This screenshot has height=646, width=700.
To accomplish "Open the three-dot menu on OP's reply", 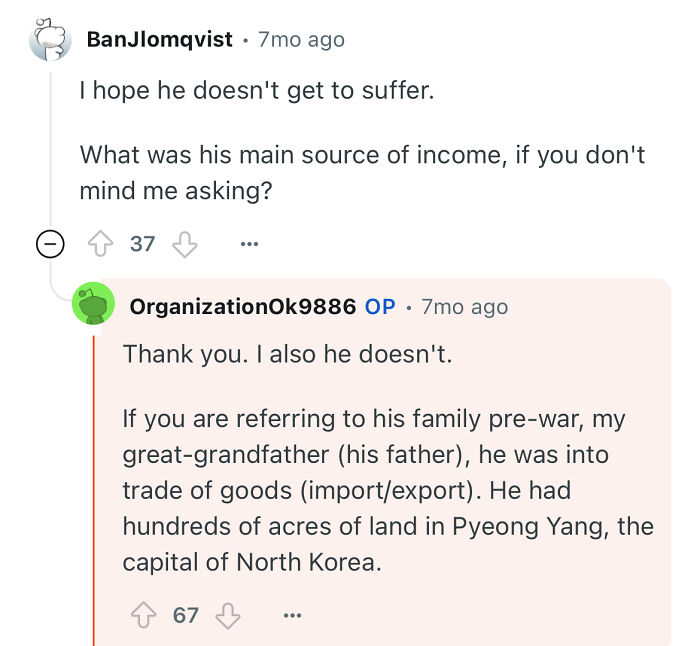I will (292, 615).
